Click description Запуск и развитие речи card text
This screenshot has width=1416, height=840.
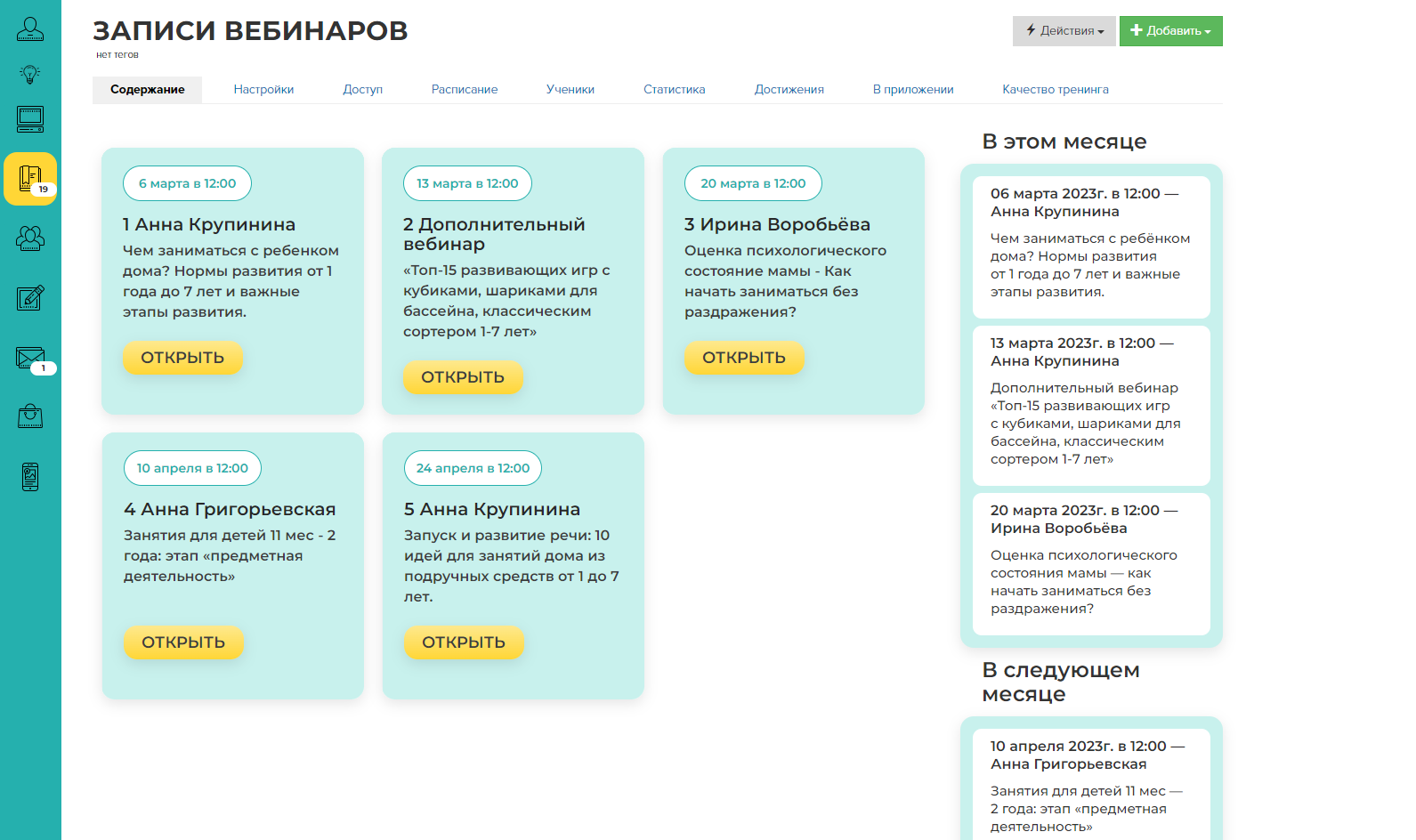(x=513, y=566)
